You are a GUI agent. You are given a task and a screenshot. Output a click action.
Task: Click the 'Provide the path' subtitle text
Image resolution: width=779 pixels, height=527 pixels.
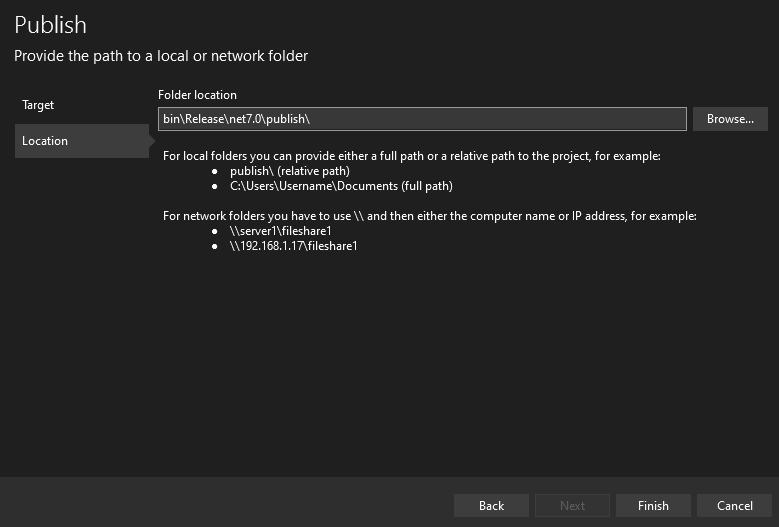[x=161, y=56]
